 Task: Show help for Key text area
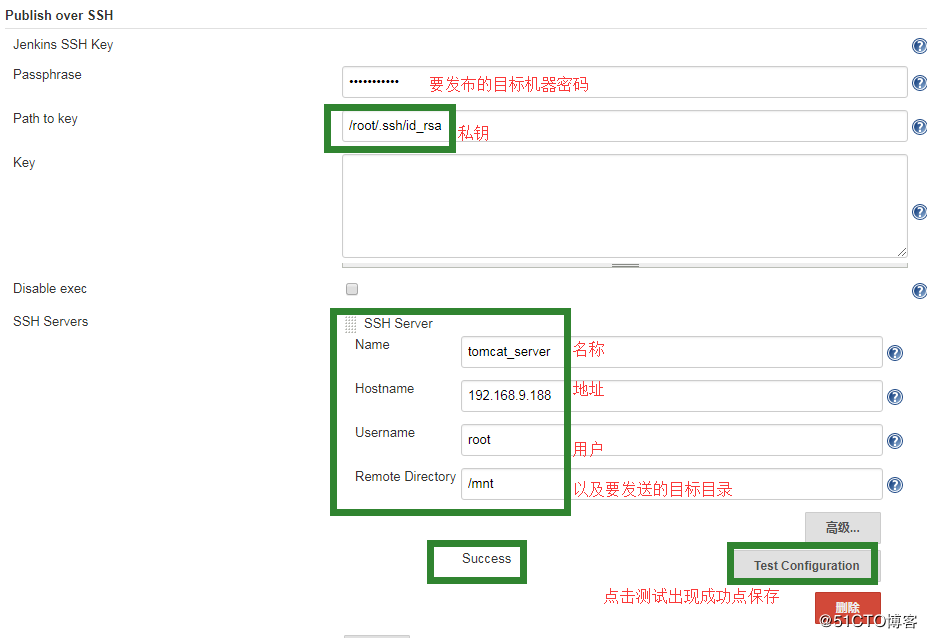tap(918, 212)
